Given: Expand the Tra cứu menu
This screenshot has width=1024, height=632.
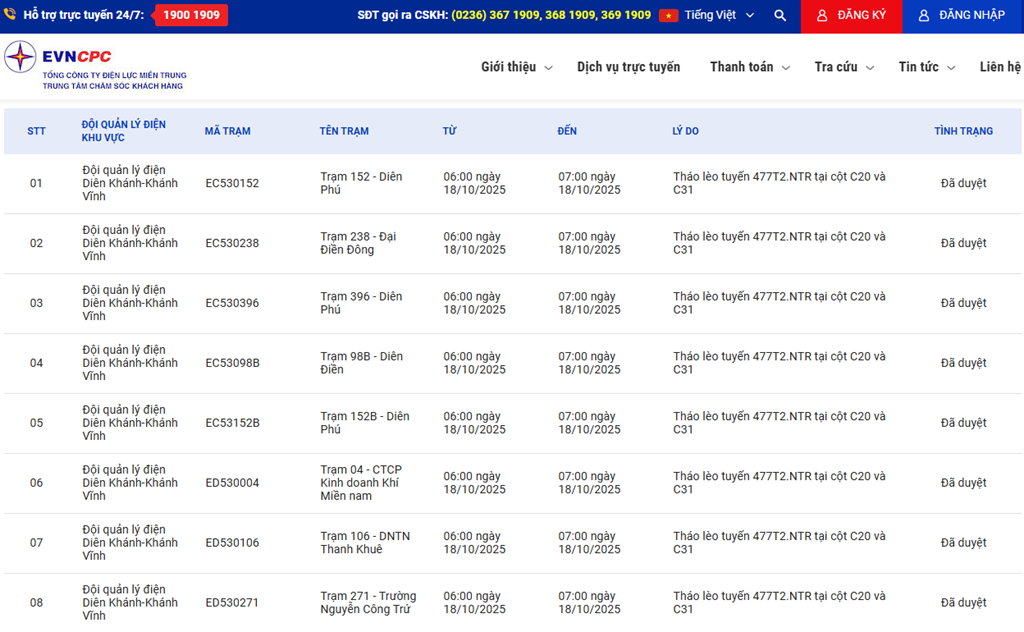Looking at the screenshot, I should pyautogui.click(x=843, y=67).
